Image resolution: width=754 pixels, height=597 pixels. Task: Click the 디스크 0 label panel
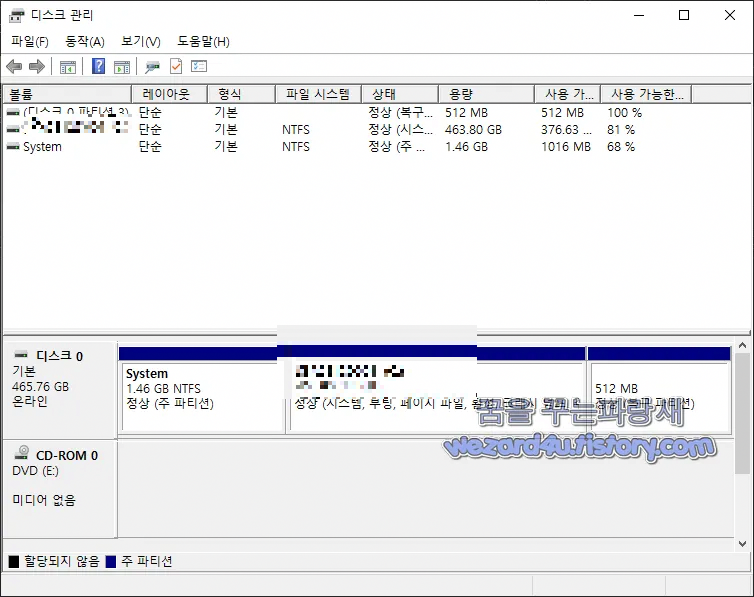(60, 390)
